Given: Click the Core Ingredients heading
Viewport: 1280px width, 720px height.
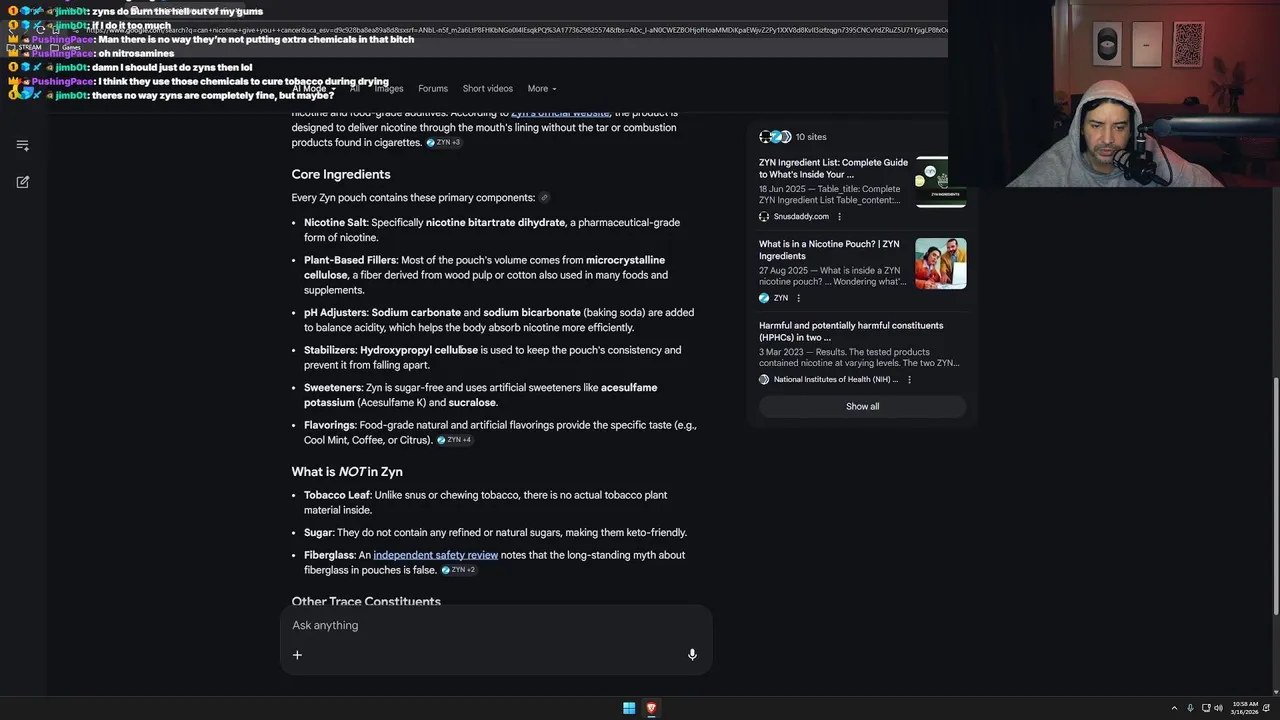Looking at the screenshot, I should tap(341, 175).
